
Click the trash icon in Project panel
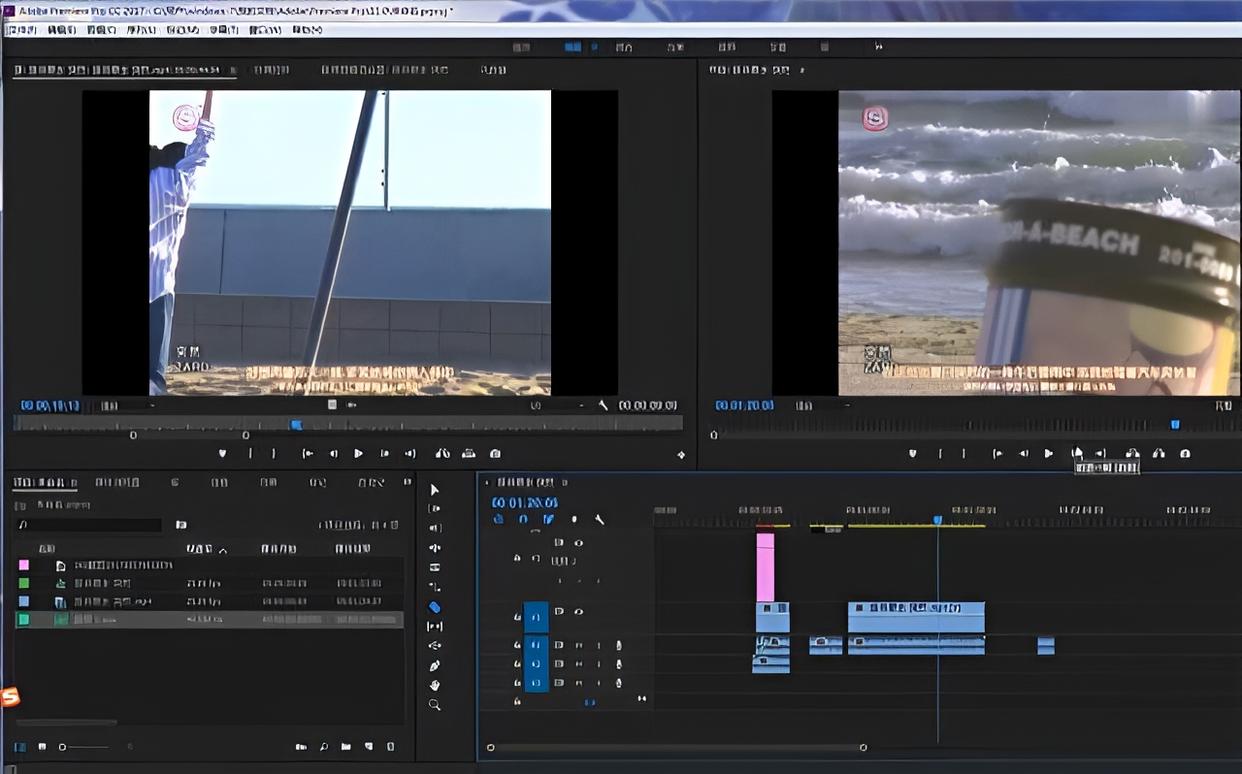tap(391, 747)
